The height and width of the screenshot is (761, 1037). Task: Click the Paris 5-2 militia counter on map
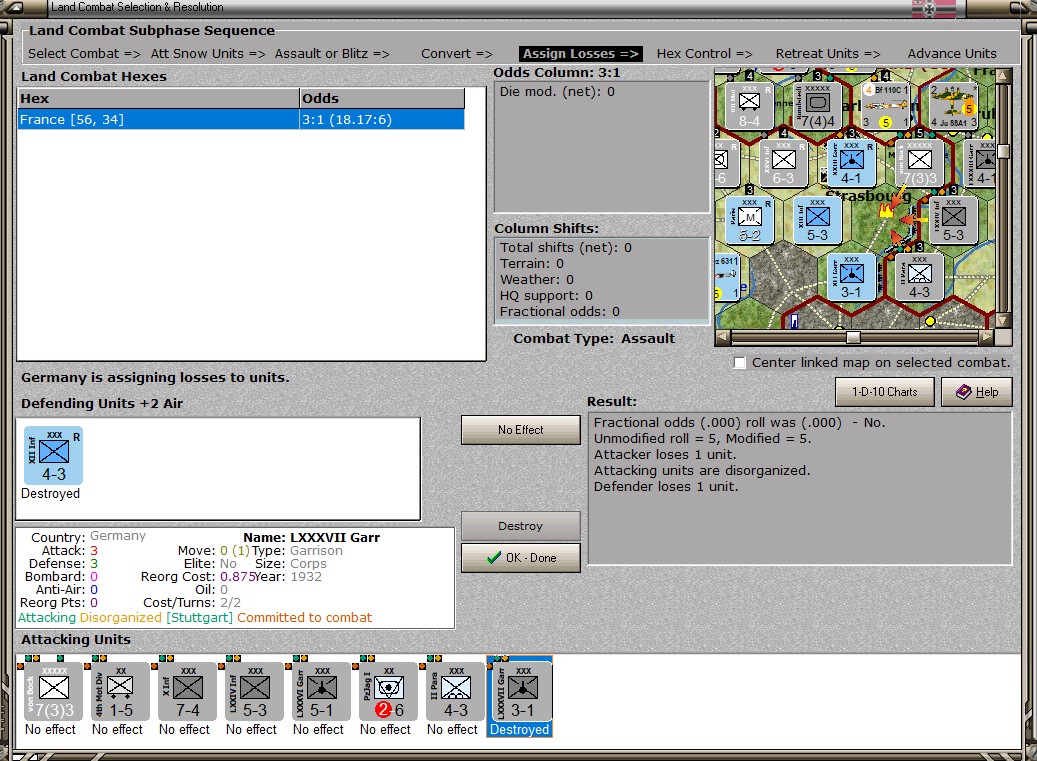click(x=749, y=220)
